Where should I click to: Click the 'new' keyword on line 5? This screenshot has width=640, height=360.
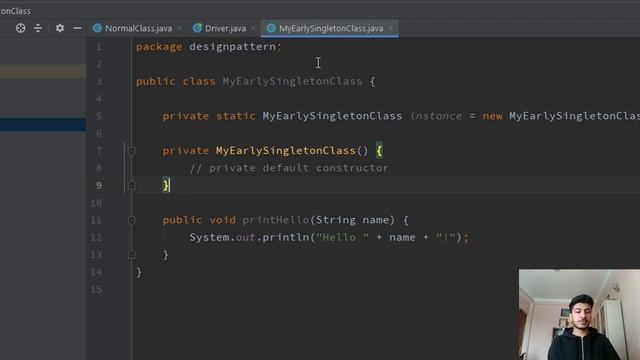coord(492,116)
